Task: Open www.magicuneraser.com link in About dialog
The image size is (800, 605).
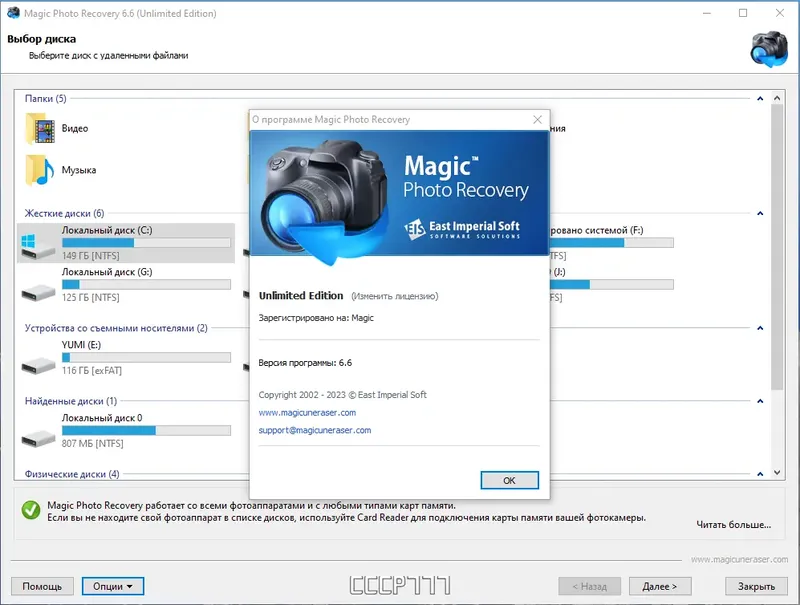Action: click(307, 412)
